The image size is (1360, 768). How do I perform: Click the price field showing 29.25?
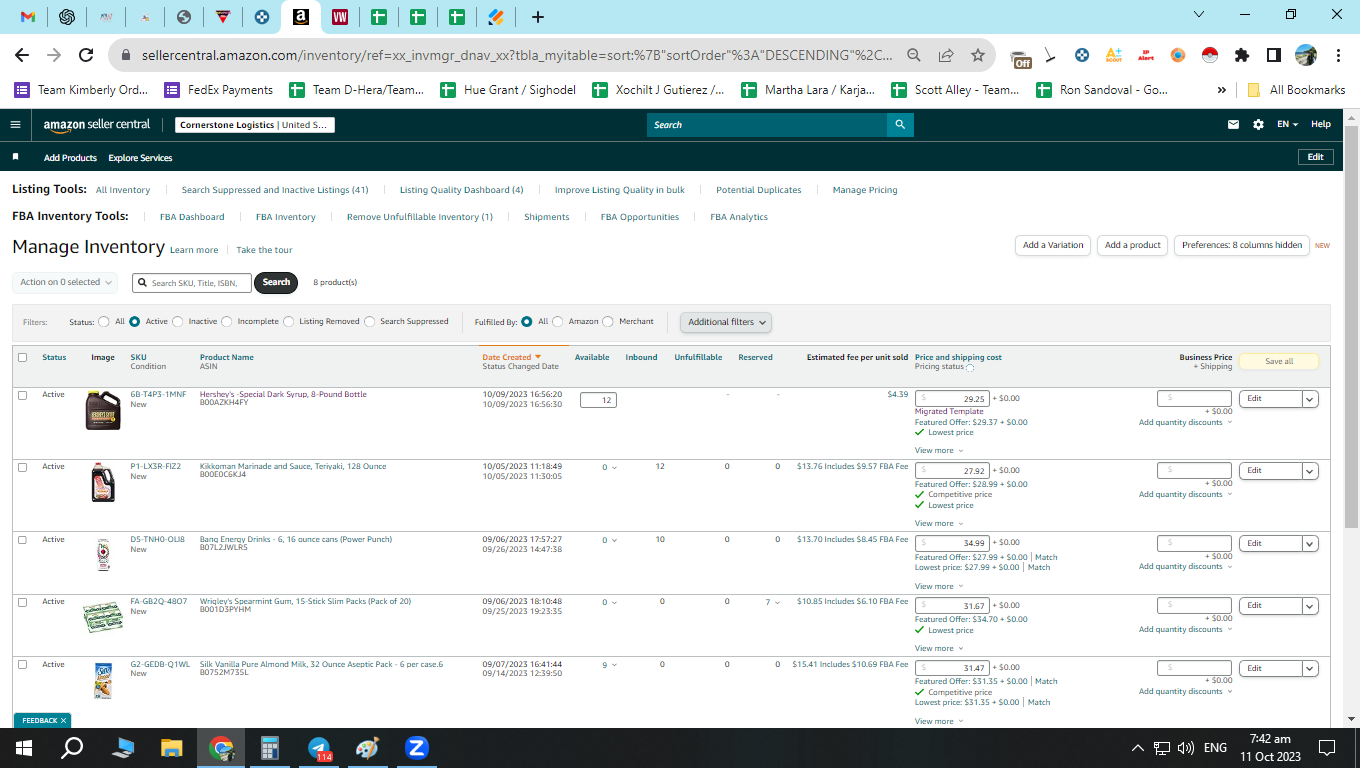[952, 399]
